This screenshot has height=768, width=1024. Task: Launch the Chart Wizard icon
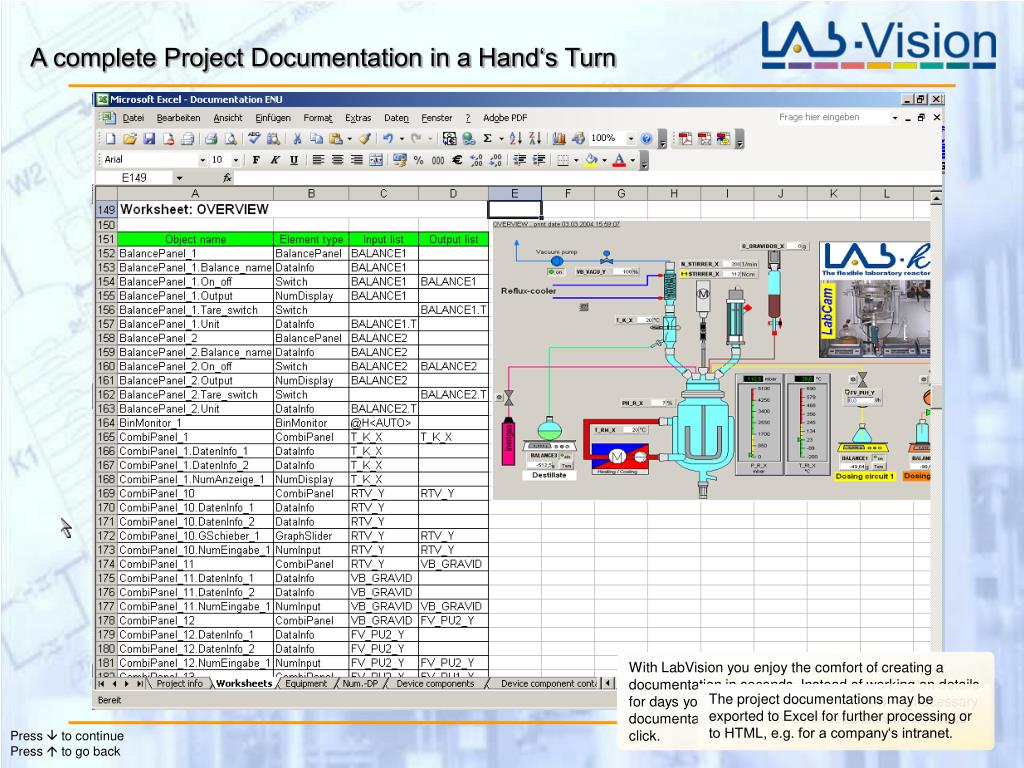click(559, 138)
